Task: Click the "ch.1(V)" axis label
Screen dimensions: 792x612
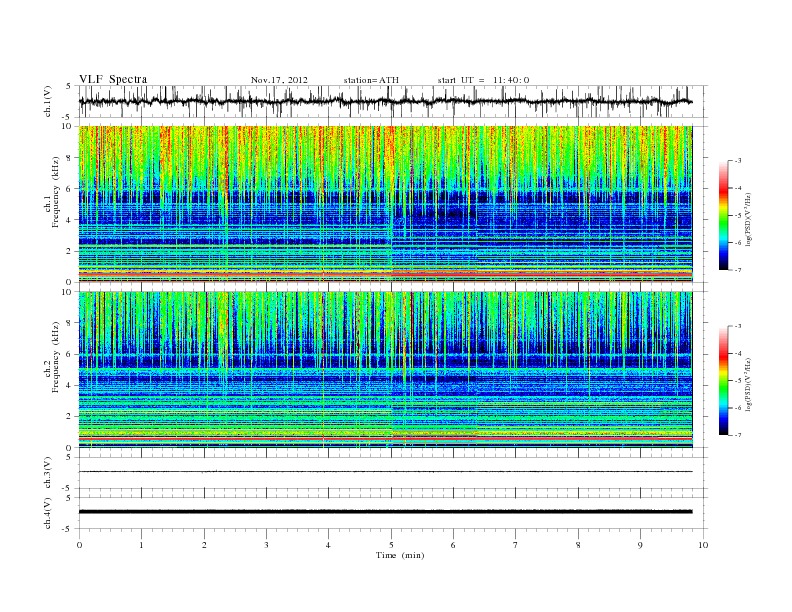Action: 48,101
